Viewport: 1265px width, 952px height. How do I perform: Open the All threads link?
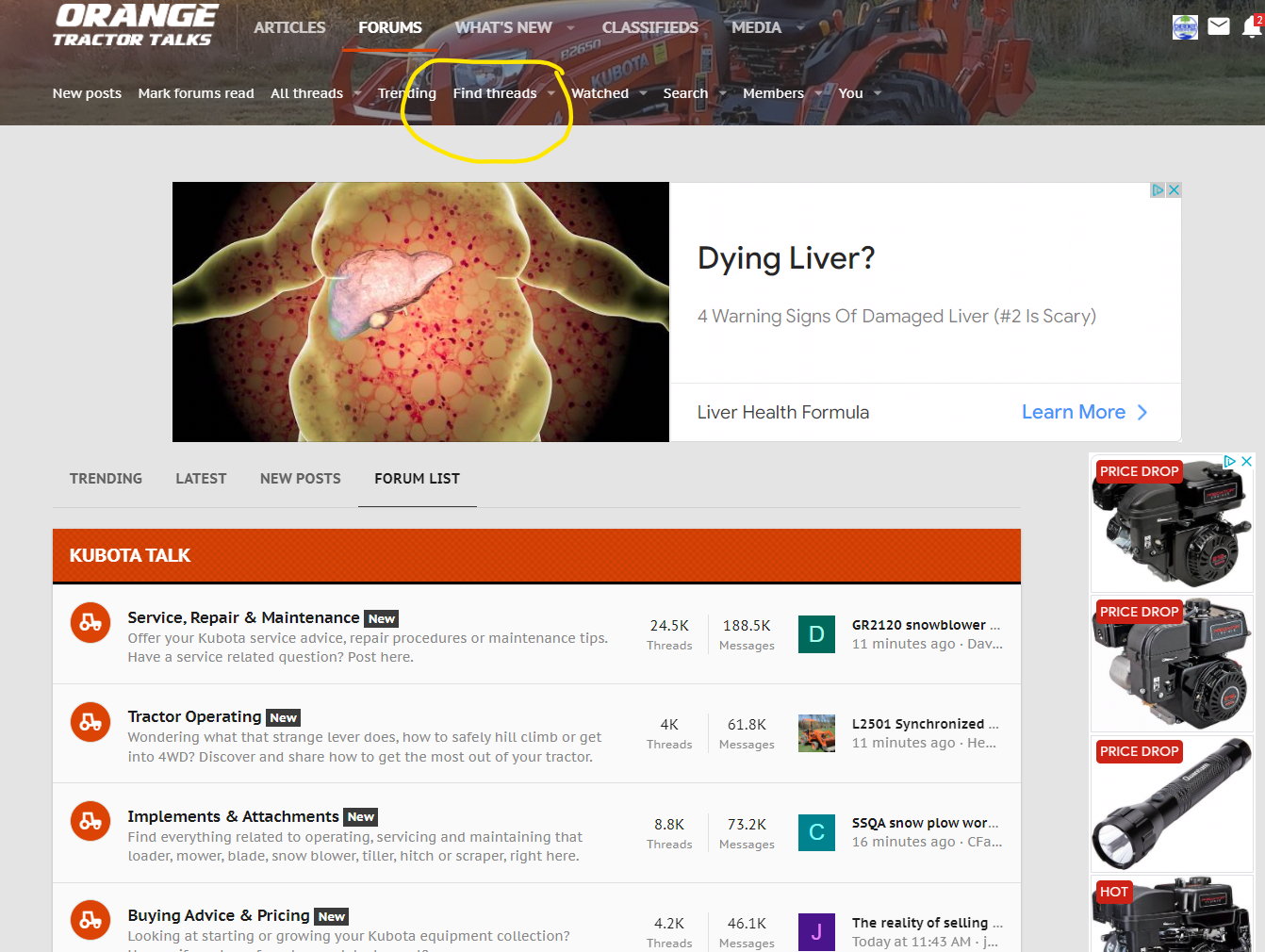pos(306,93)
